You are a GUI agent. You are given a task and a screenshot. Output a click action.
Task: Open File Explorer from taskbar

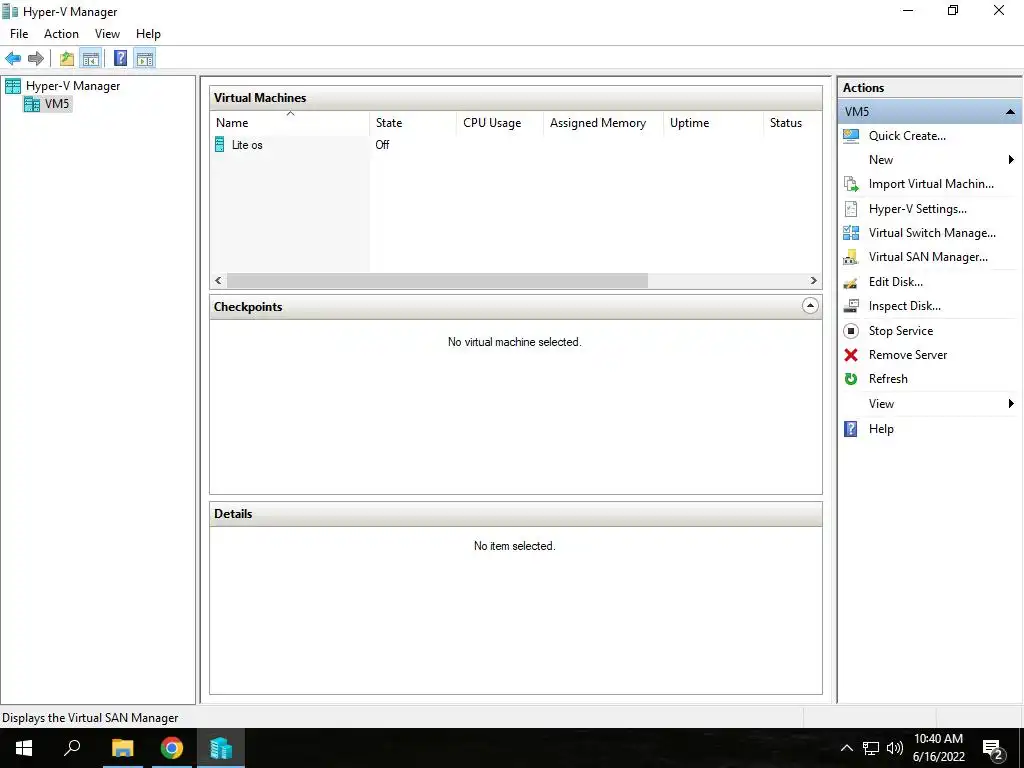coord(122,748)
